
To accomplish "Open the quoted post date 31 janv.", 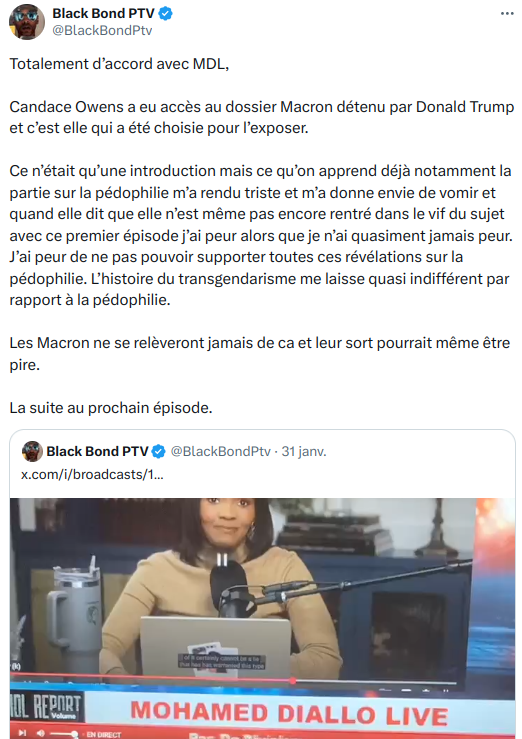I will point(304,452).
